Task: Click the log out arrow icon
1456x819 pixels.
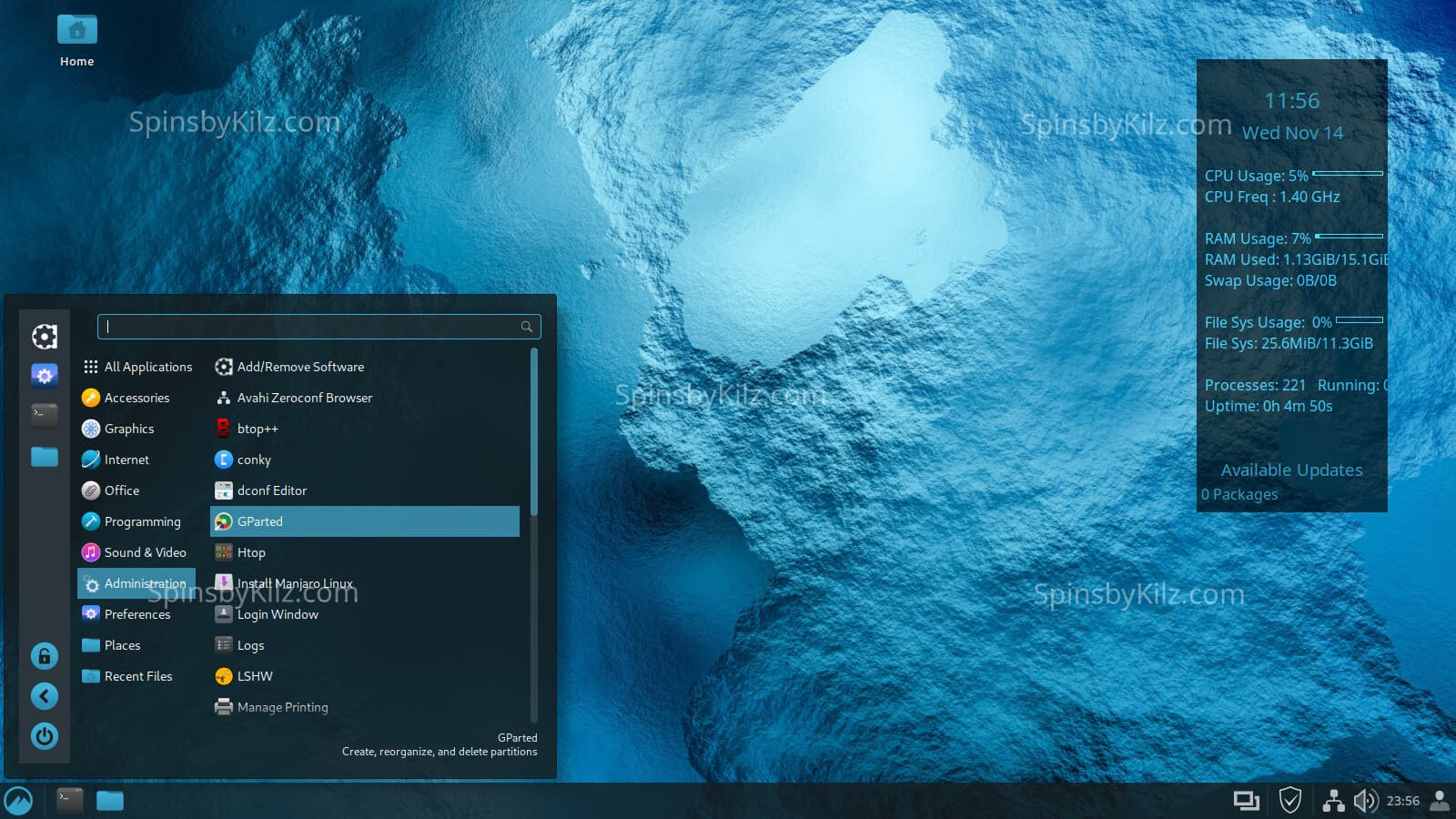Action: coord(45,696)
